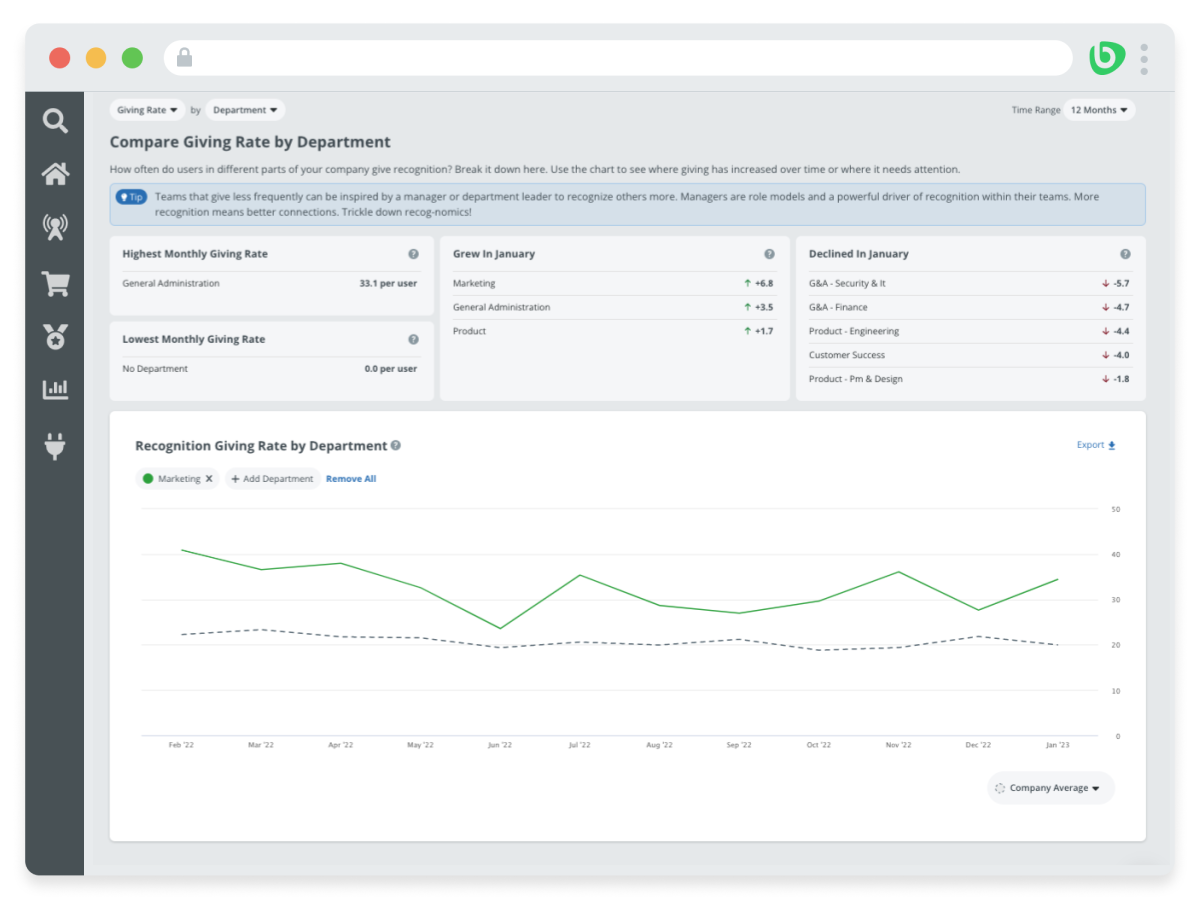This screenshot has width=1200, height=900.
Task: Click the integrations plug icon
Action: [x=55, y=446]
